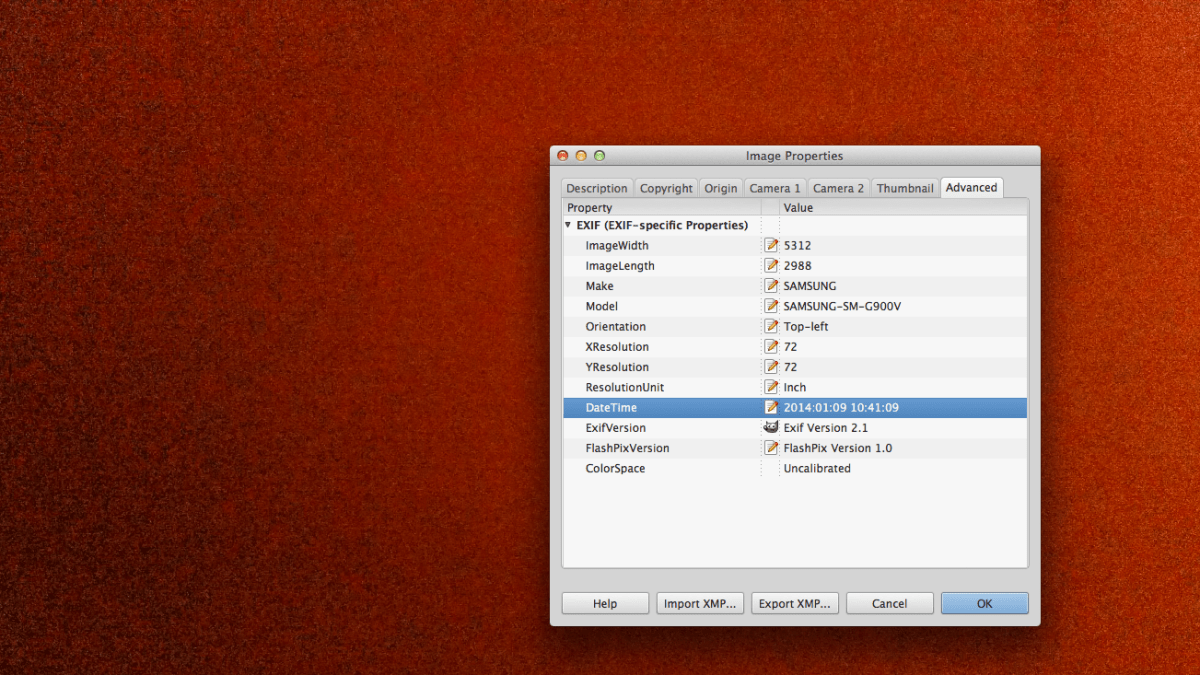Click the edit icon for Orientation row
Viewport: 1200px width, 675px height.
pos(771,326)
